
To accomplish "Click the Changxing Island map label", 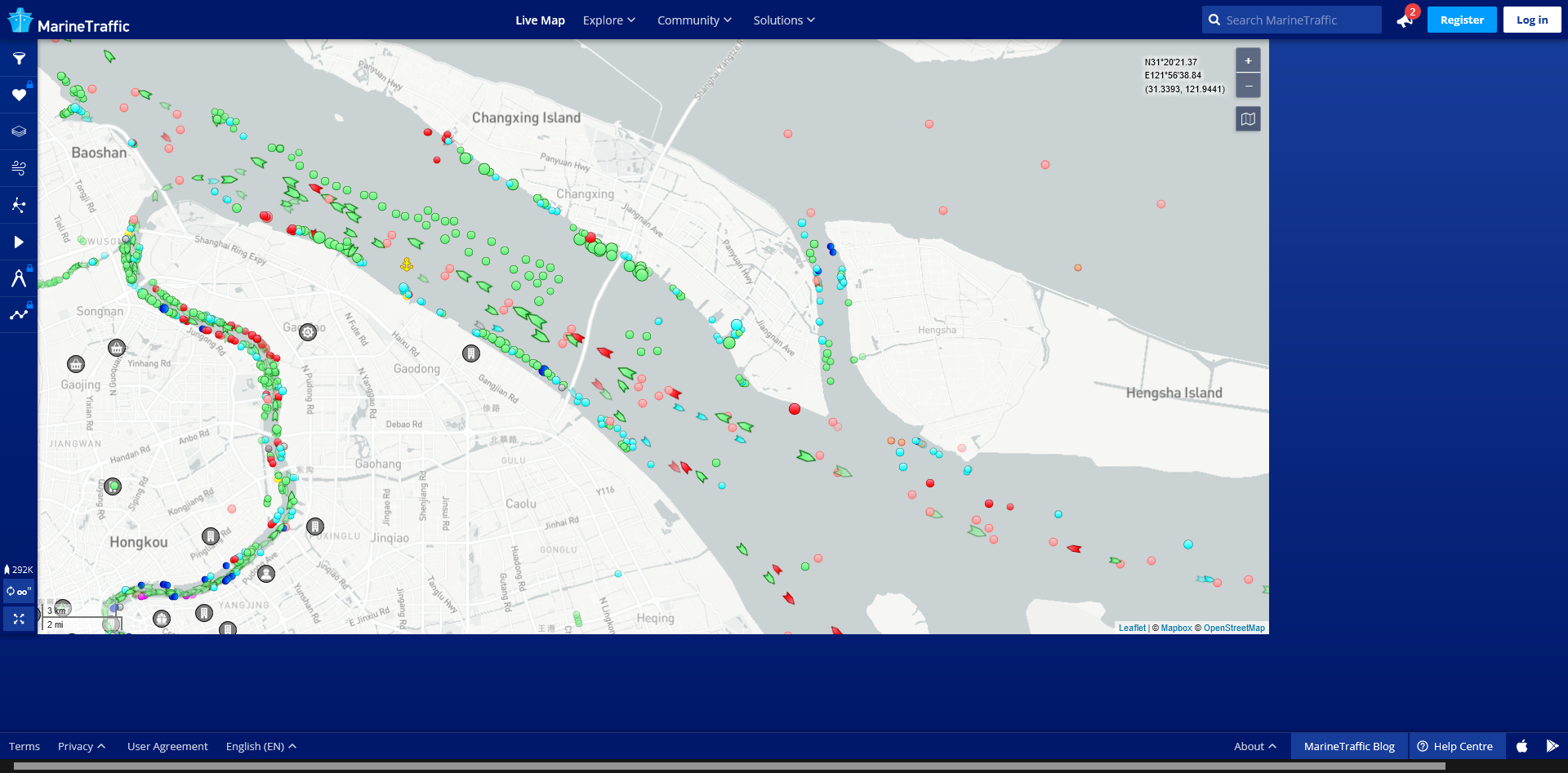I will (x=526, y=118).
